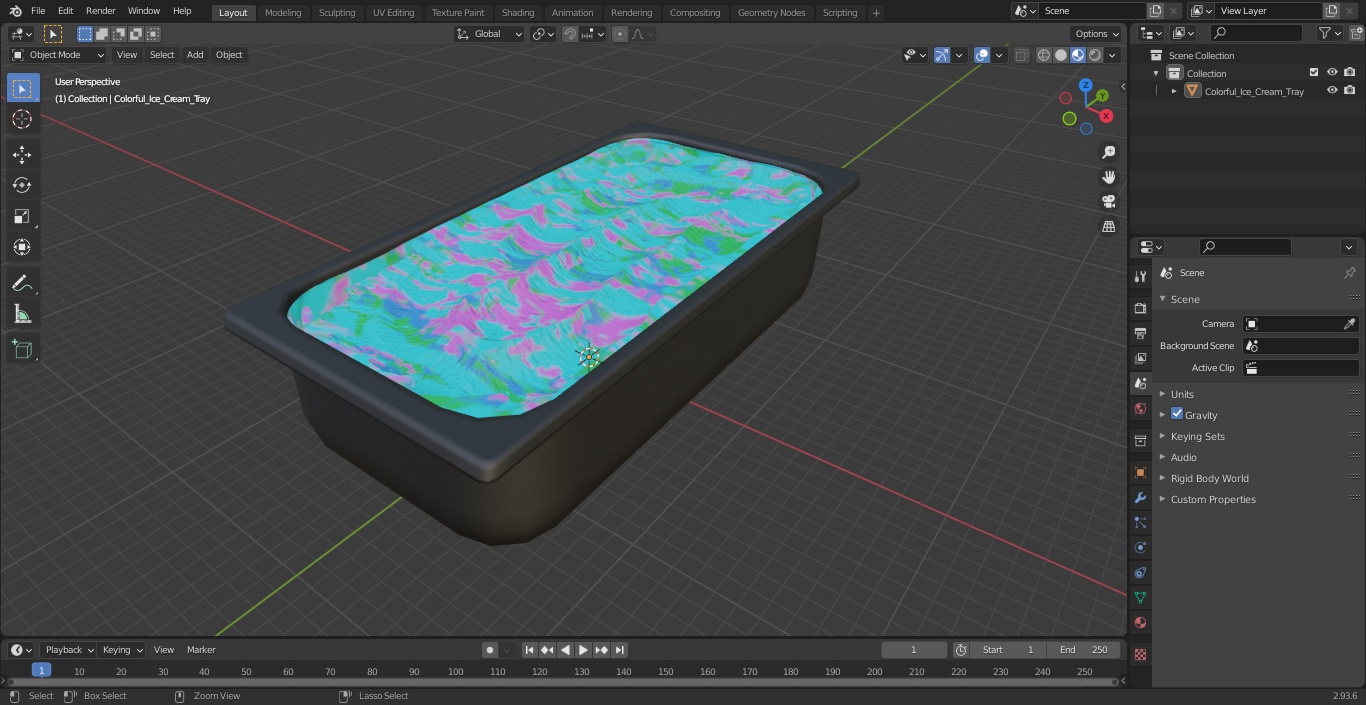Select the Measure tool
Image resolution: width=1366 pixels, height=705 pixels.
pos(22,314)
